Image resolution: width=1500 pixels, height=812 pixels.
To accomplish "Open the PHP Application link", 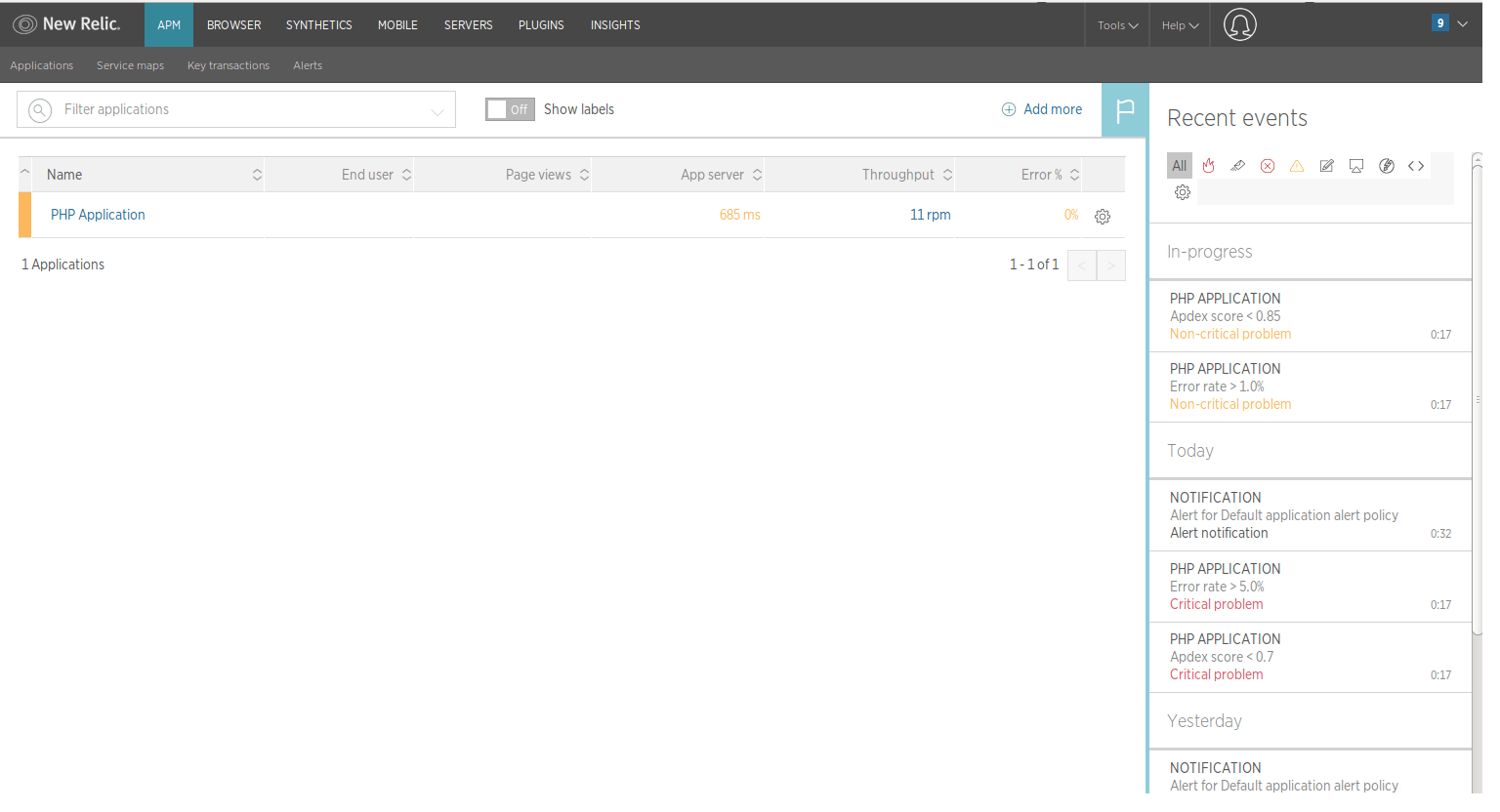I will 98,215.
